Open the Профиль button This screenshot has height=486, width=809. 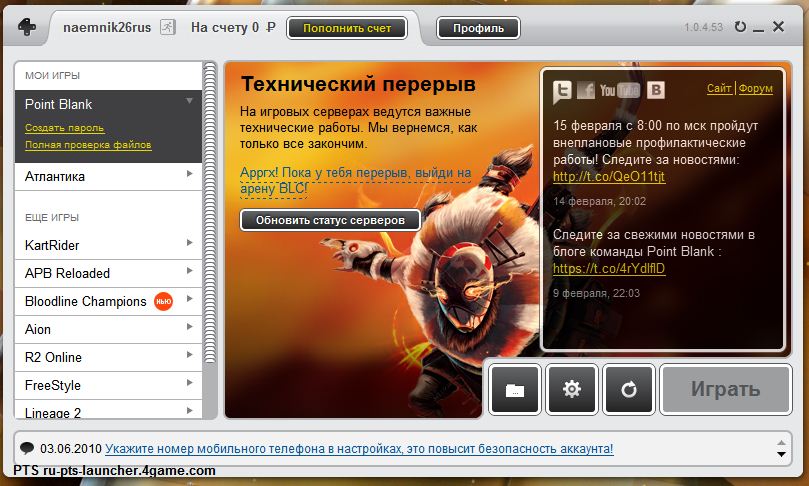tap(478, 28)
